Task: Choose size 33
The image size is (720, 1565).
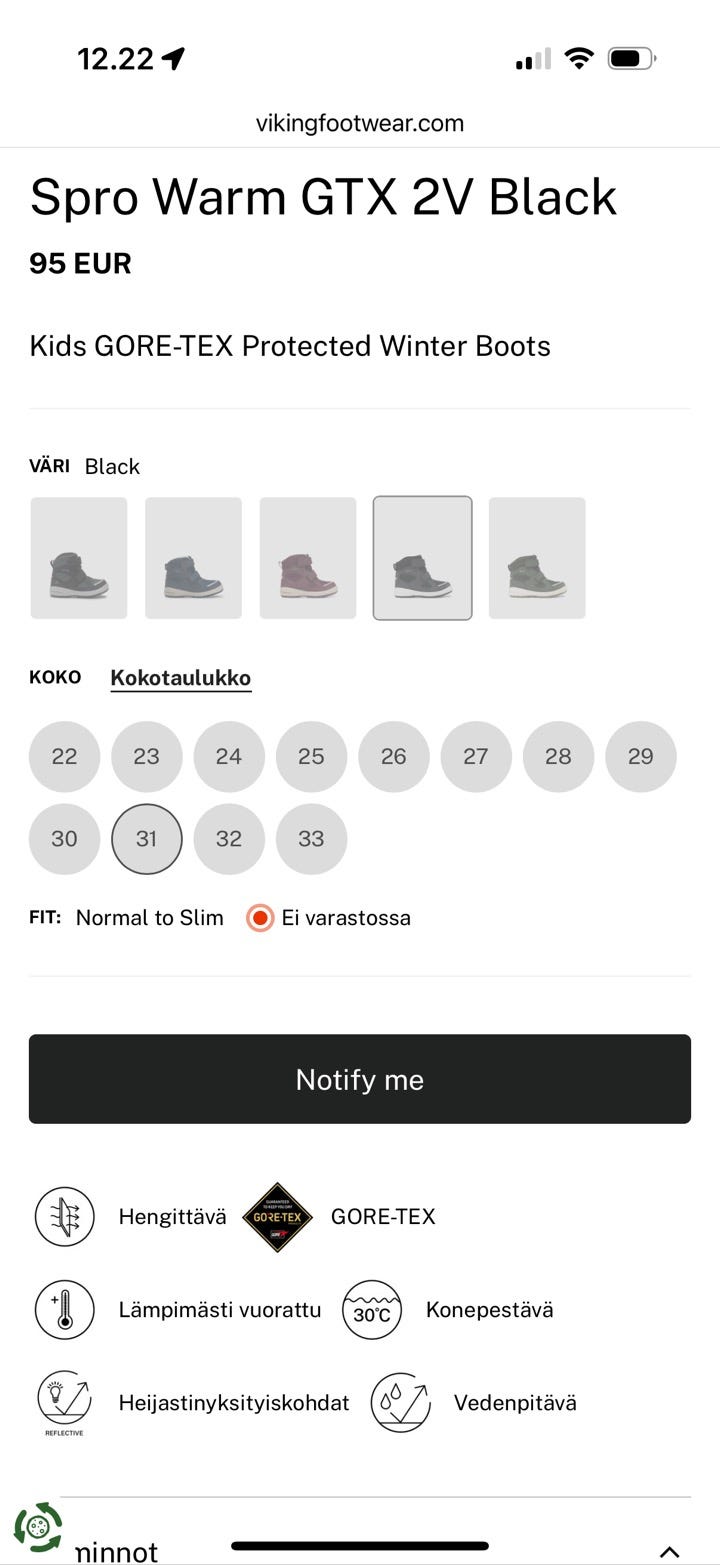Action: click(311, 839)
